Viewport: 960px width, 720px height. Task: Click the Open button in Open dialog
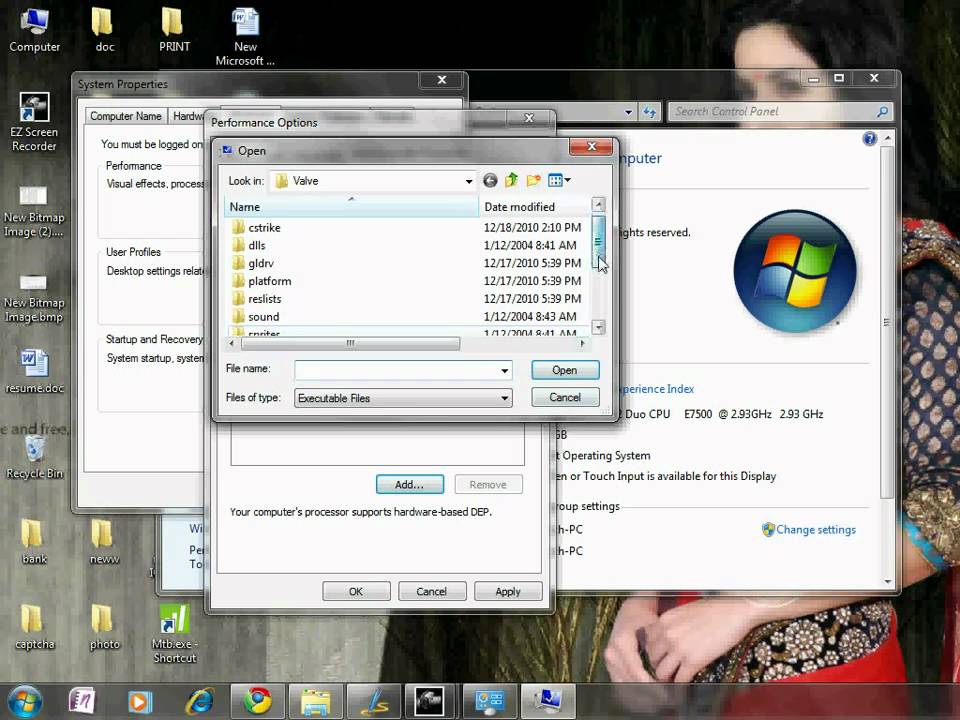coord(564,370)
